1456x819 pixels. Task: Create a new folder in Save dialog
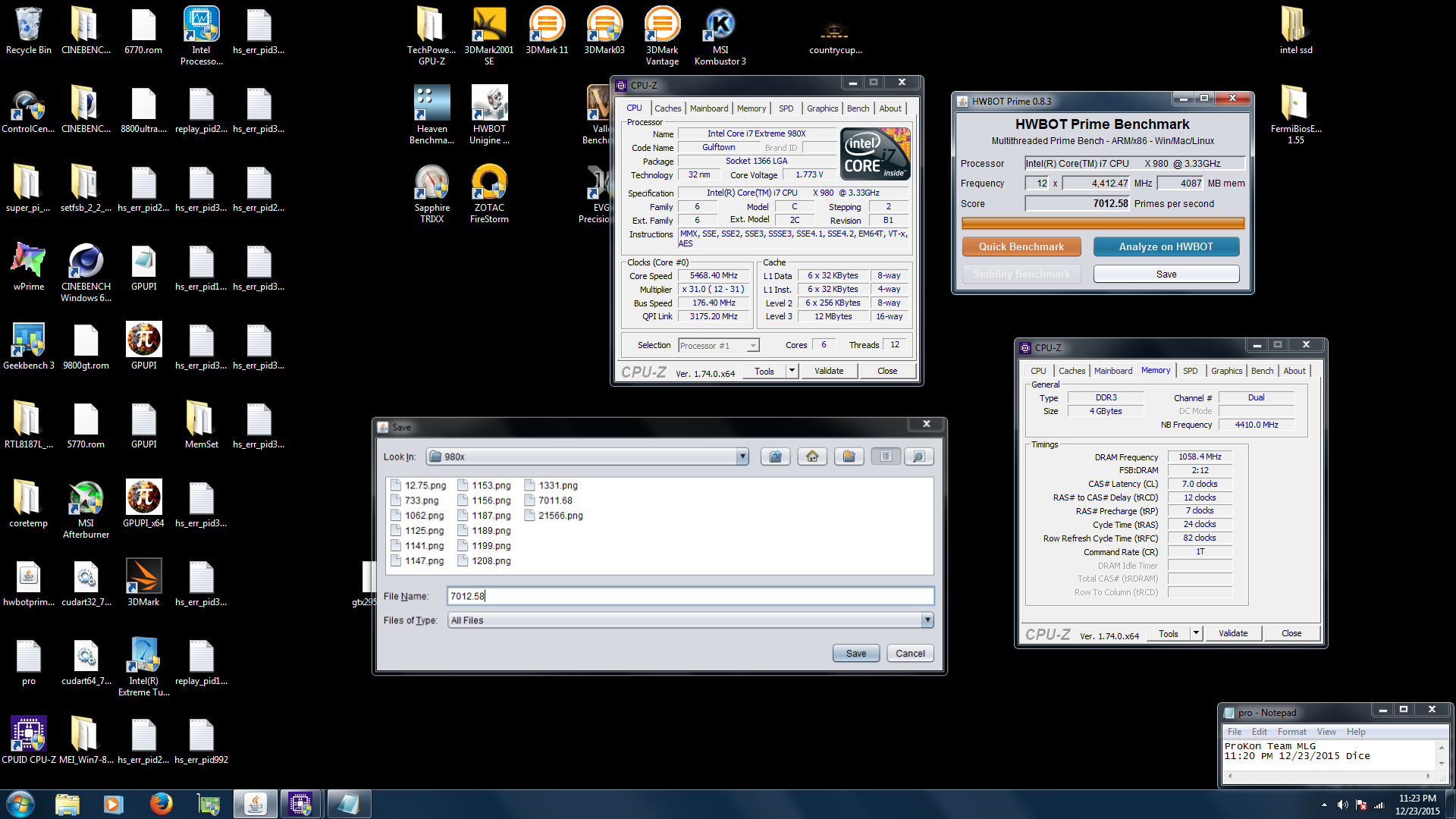click(849, 457)
